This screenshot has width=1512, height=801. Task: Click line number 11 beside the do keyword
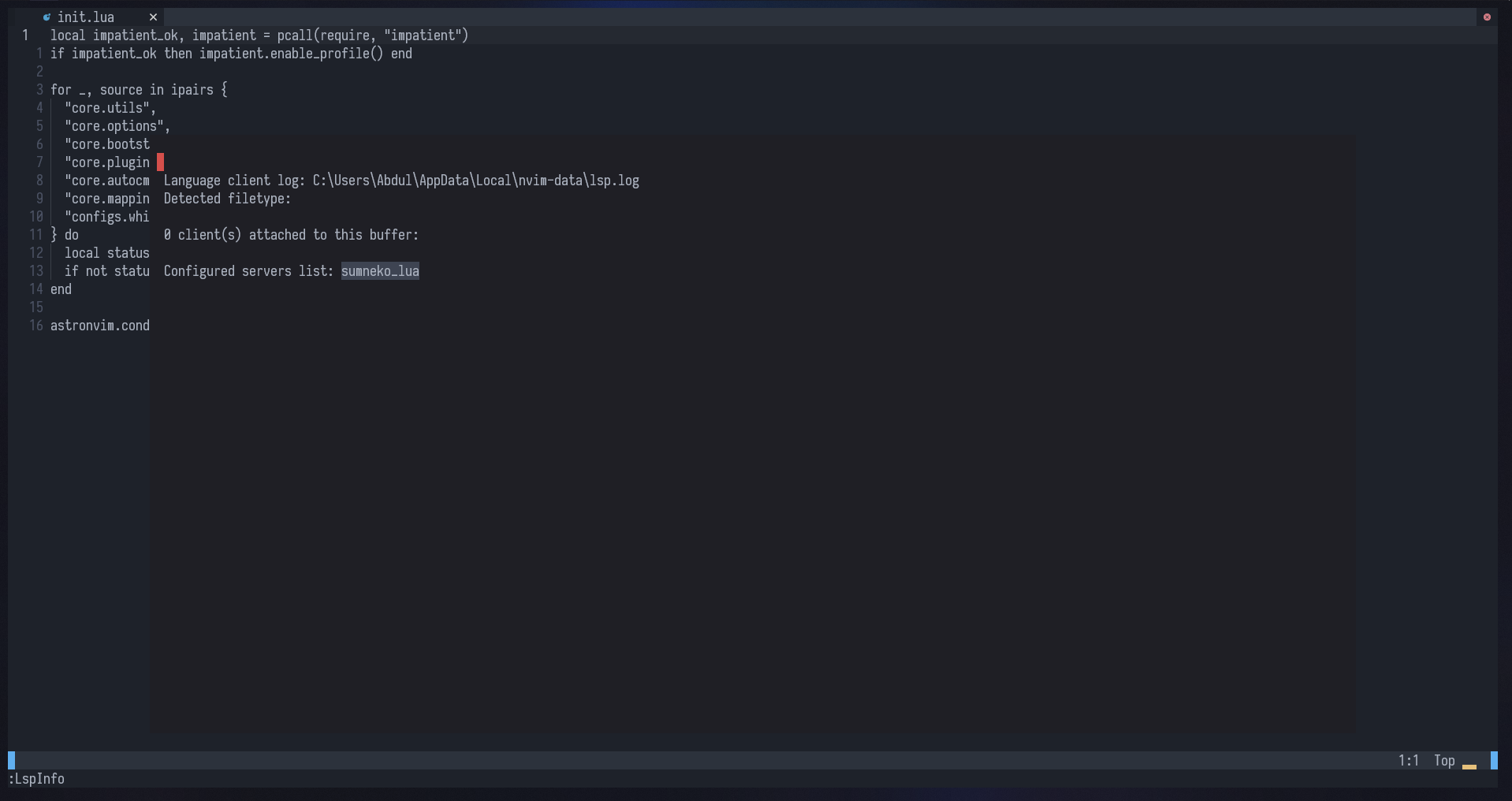[35, 235]
